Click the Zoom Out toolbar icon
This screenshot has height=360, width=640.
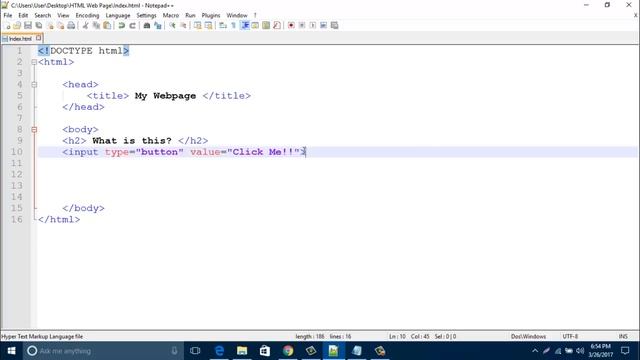tap(183, 25)
